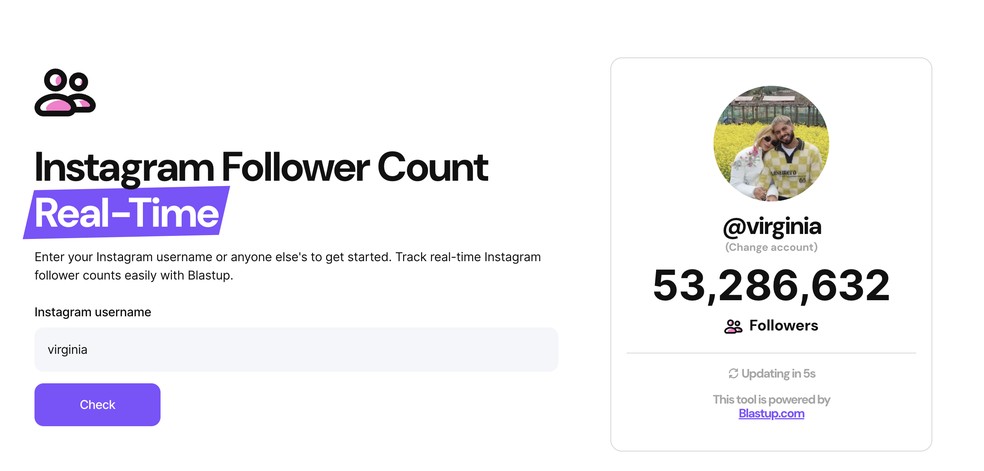Open the Blastup.com link
This screenshot has height=471, width=984.
pyautogui.click(x=771, y=413)
